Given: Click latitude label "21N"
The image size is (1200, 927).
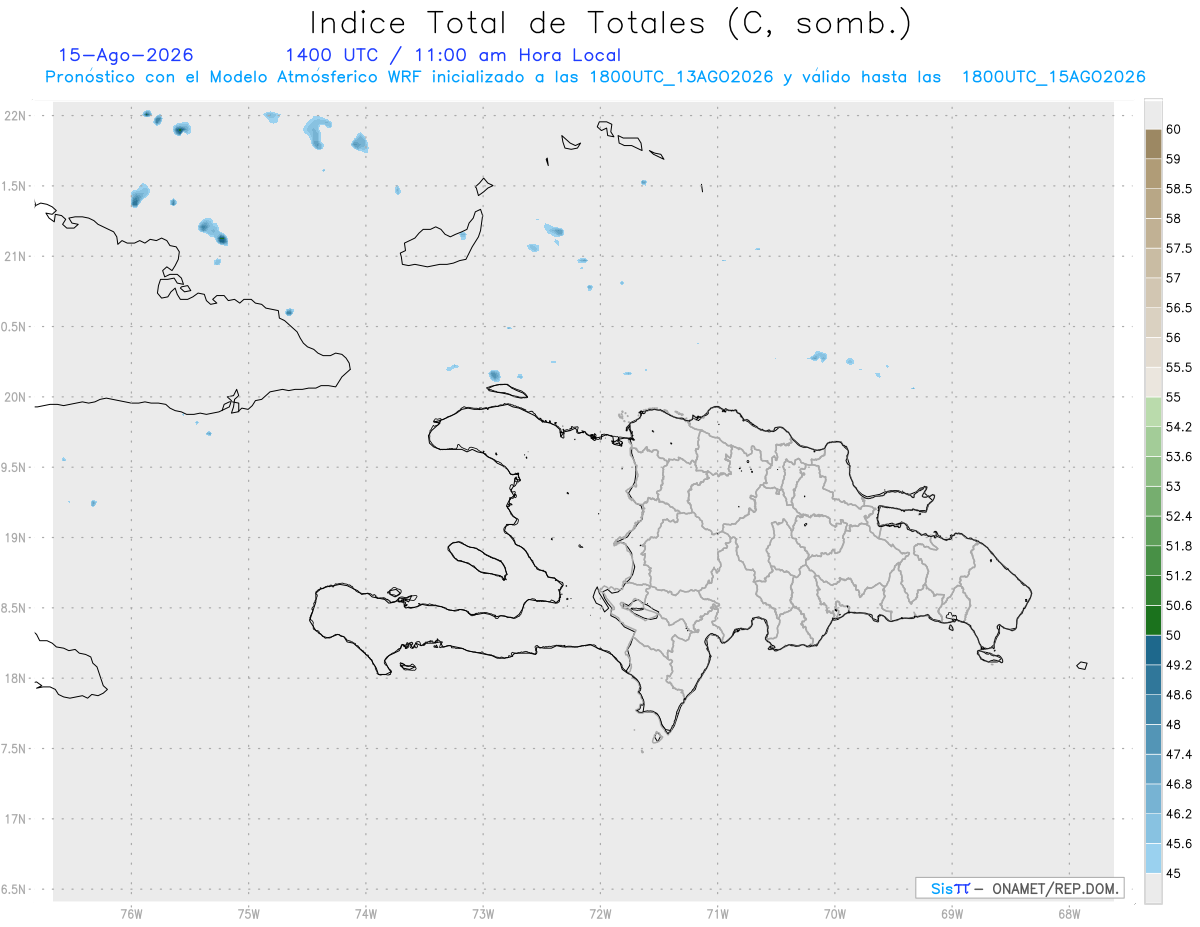Looking at the screenshot, I should 16,256.
